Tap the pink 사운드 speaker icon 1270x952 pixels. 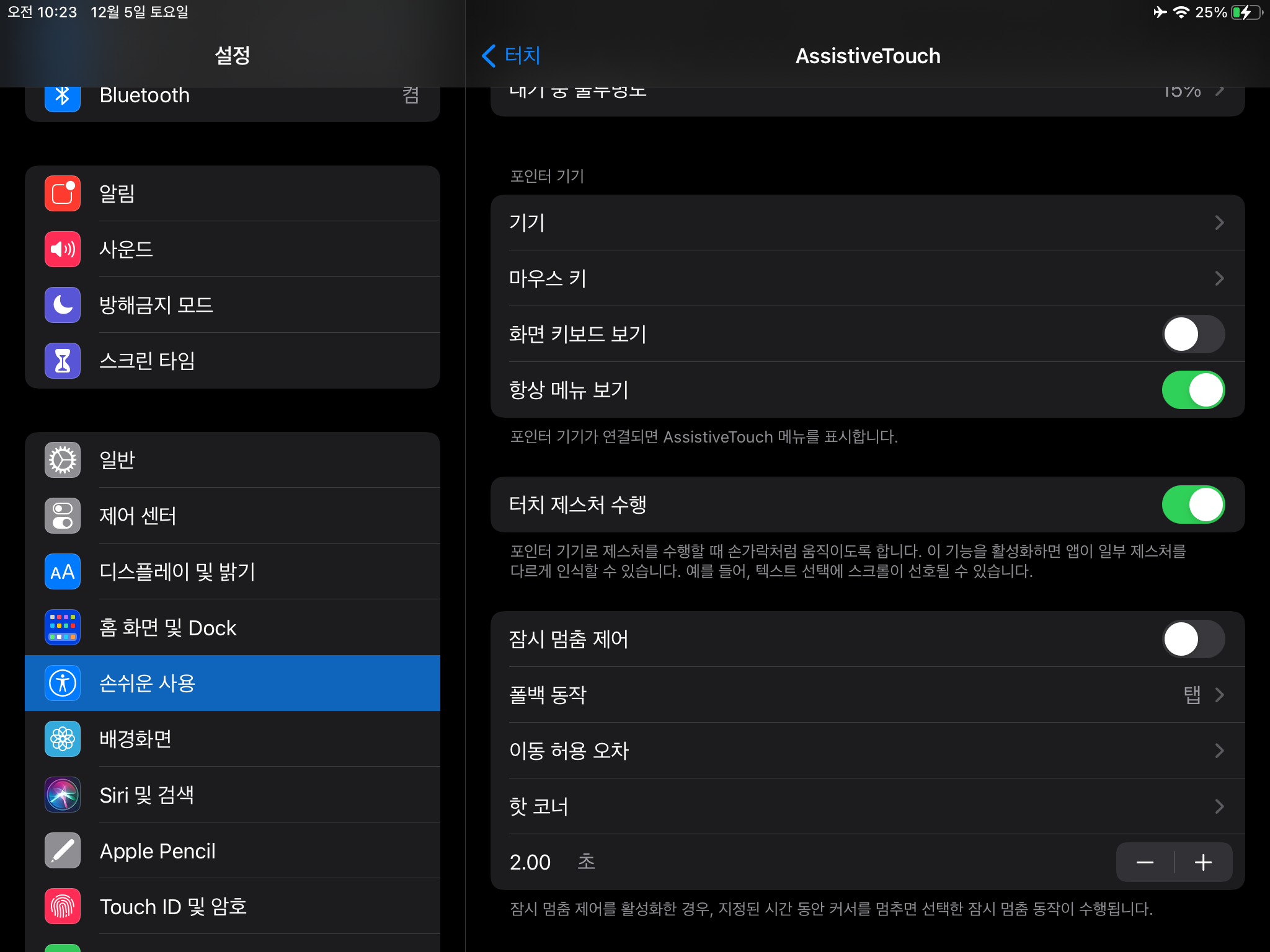63,249
